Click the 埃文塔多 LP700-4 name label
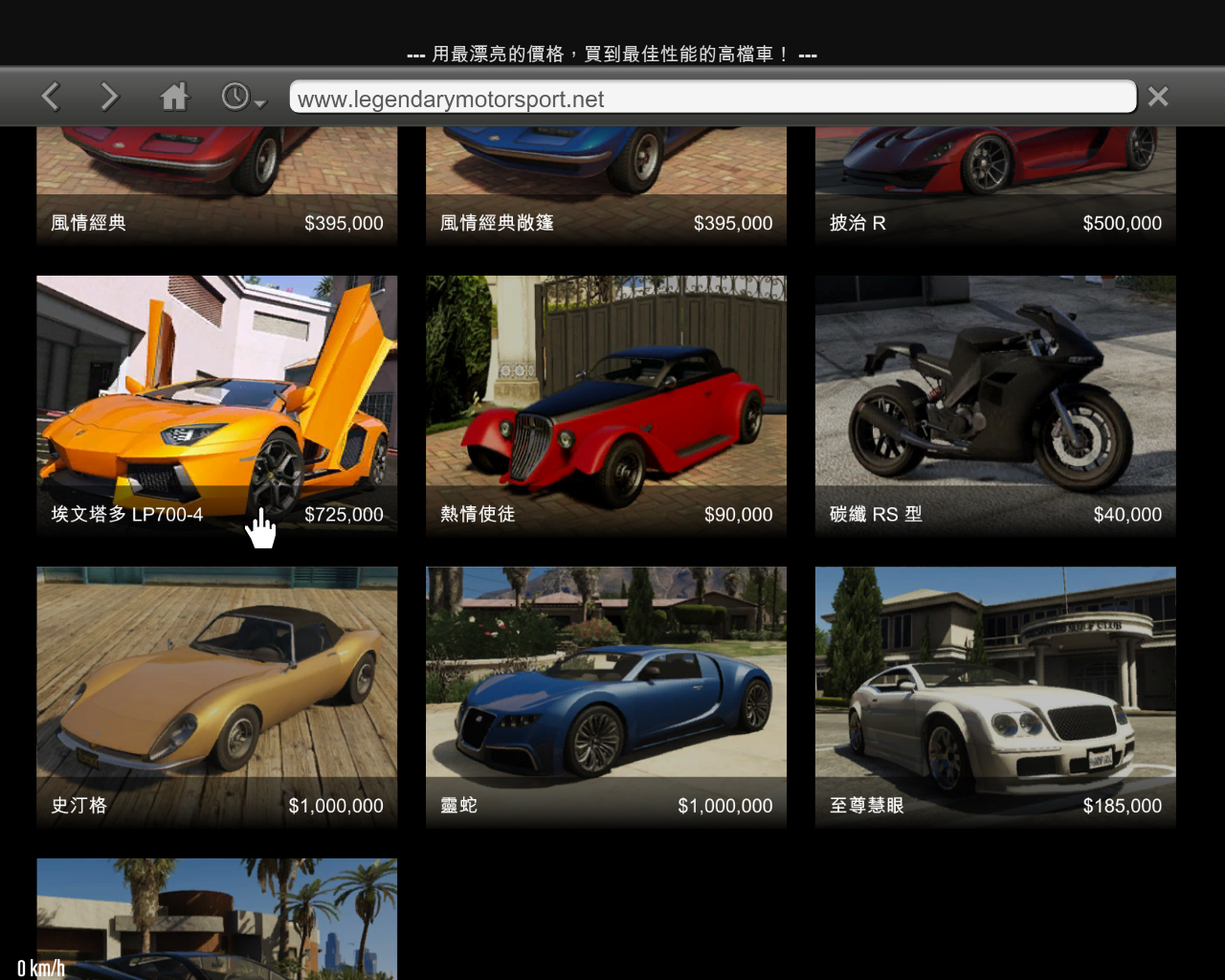Viewport: 1225px width, 980px height. click(127, 514)
